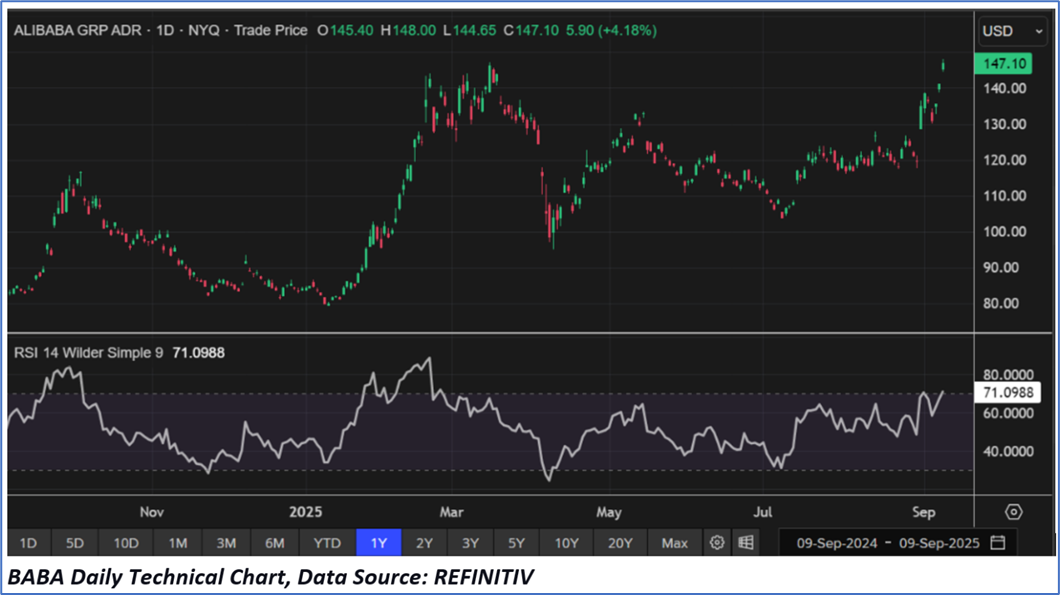
Task: Show the Max time range
Action: tap(674, 543)
